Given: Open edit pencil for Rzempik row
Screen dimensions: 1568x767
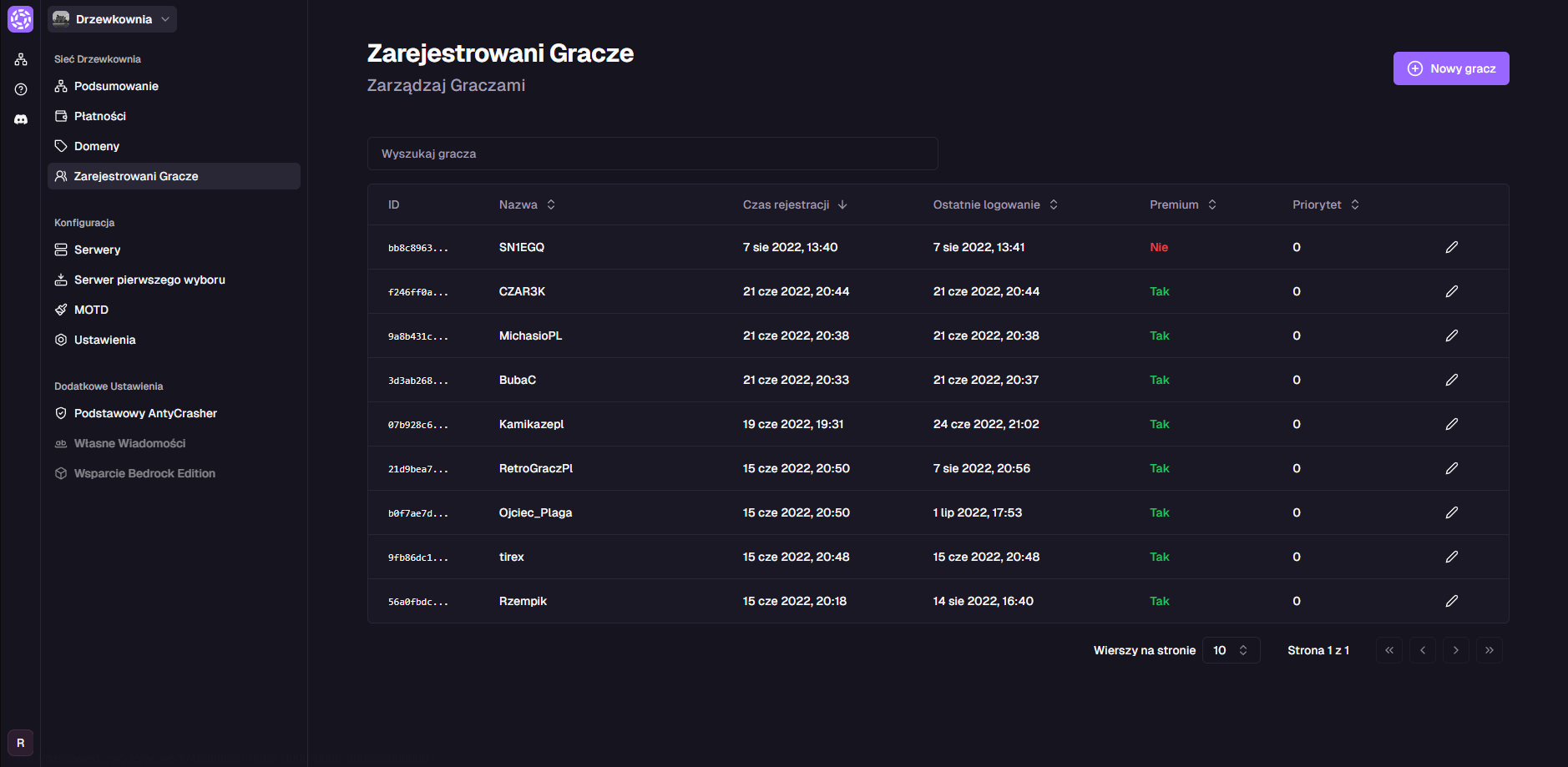Looking at the screenshot, I should [1451, 601].
